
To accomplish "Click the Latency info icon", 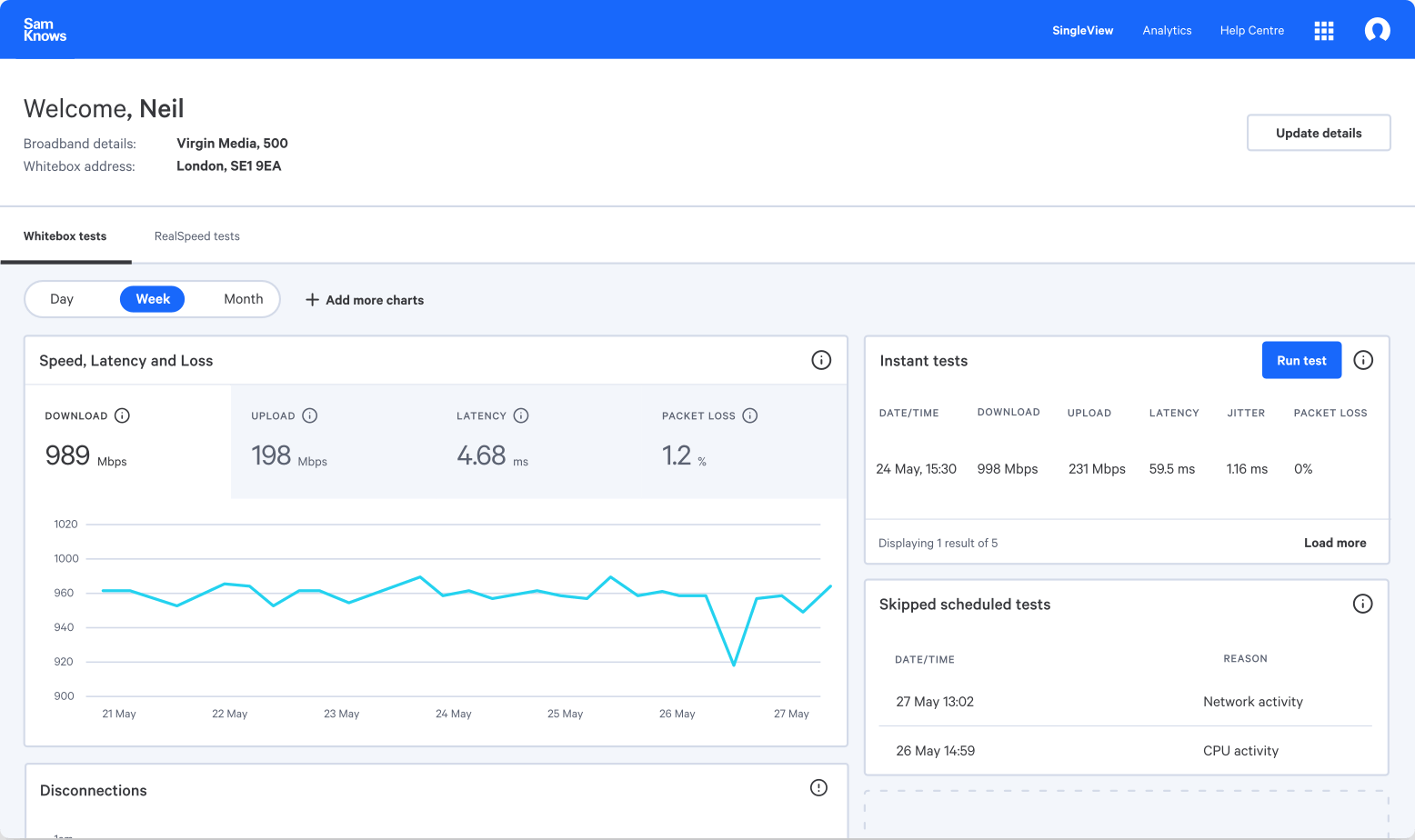I will click(x=521, y=415).
